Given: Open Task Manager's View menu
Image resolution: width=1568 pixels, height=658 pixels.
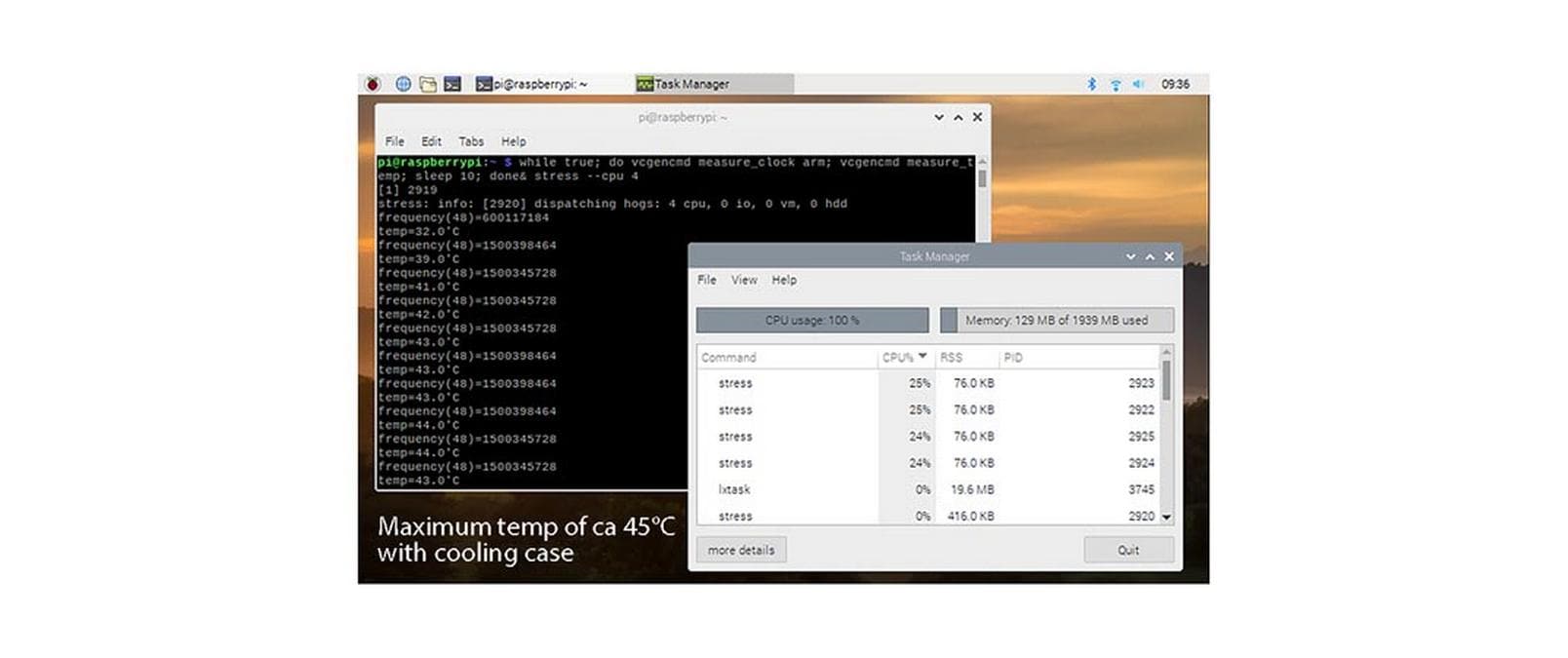Looking at the screenshot, I should point(744,280).
